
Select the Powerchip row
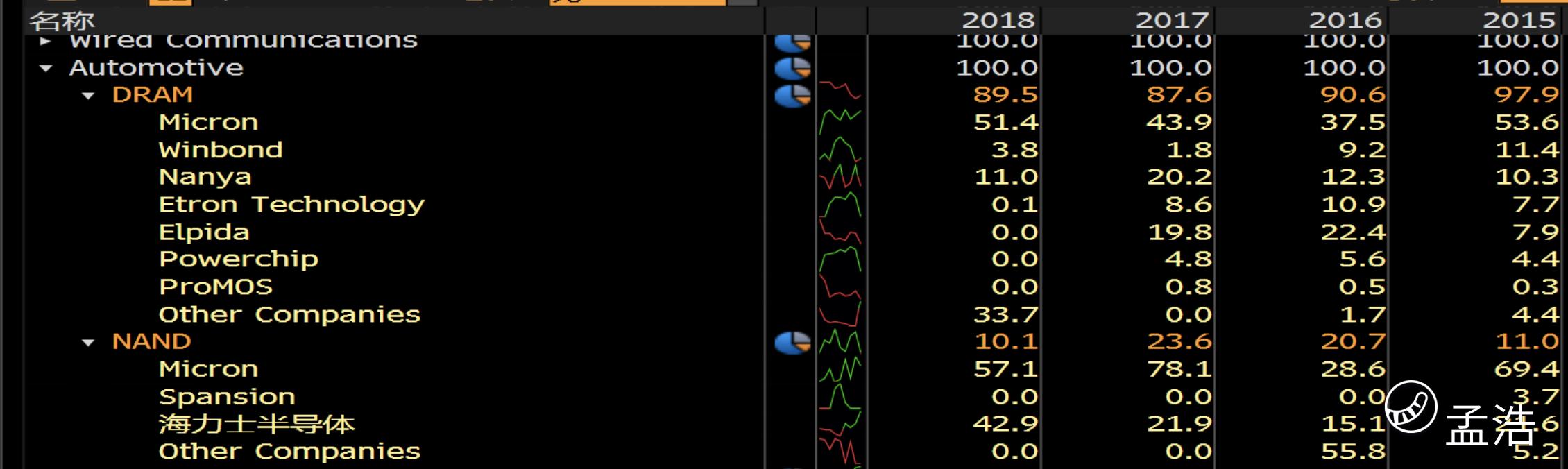239,259
